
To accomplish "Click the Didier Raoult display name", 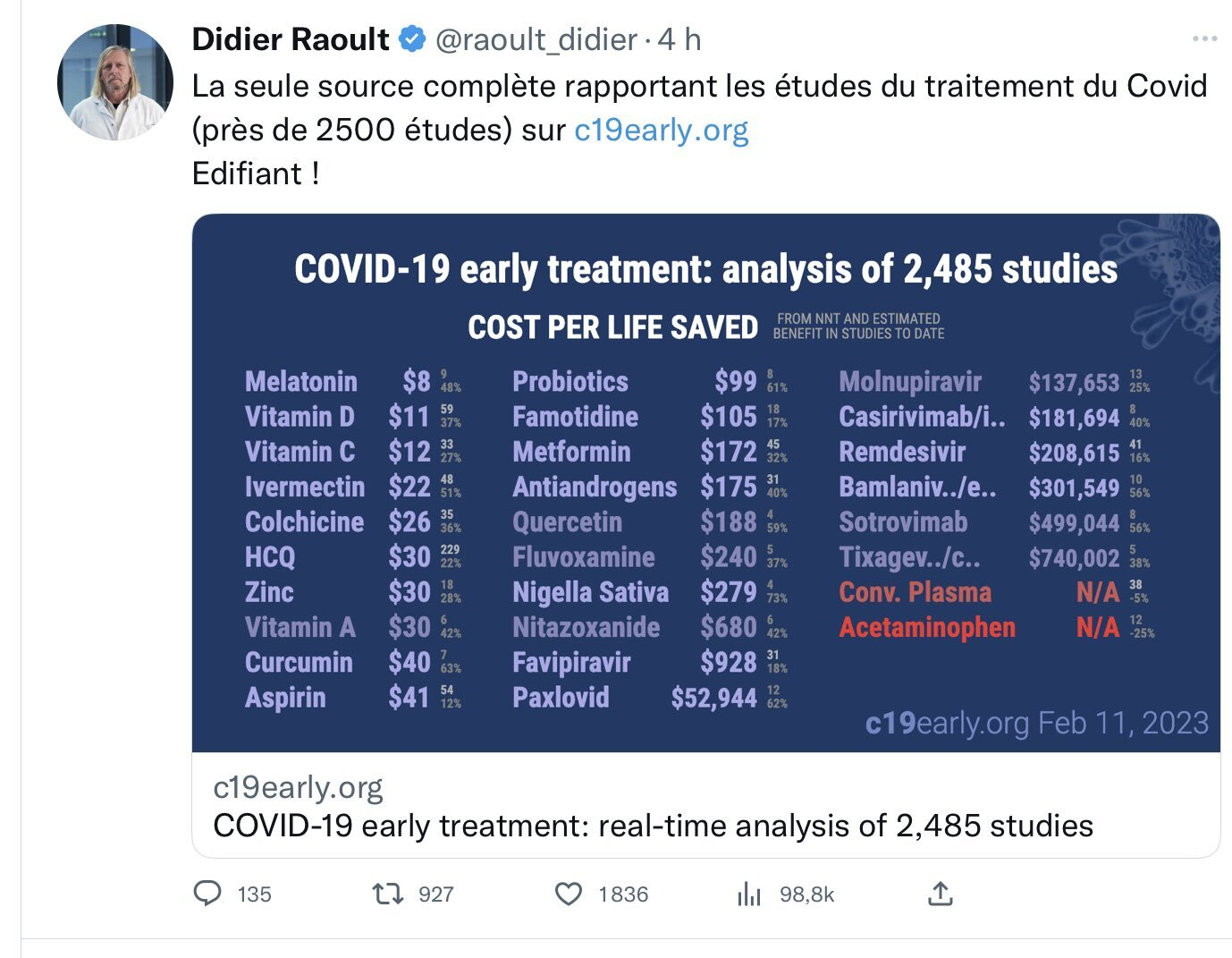I will tap(291, 39).
